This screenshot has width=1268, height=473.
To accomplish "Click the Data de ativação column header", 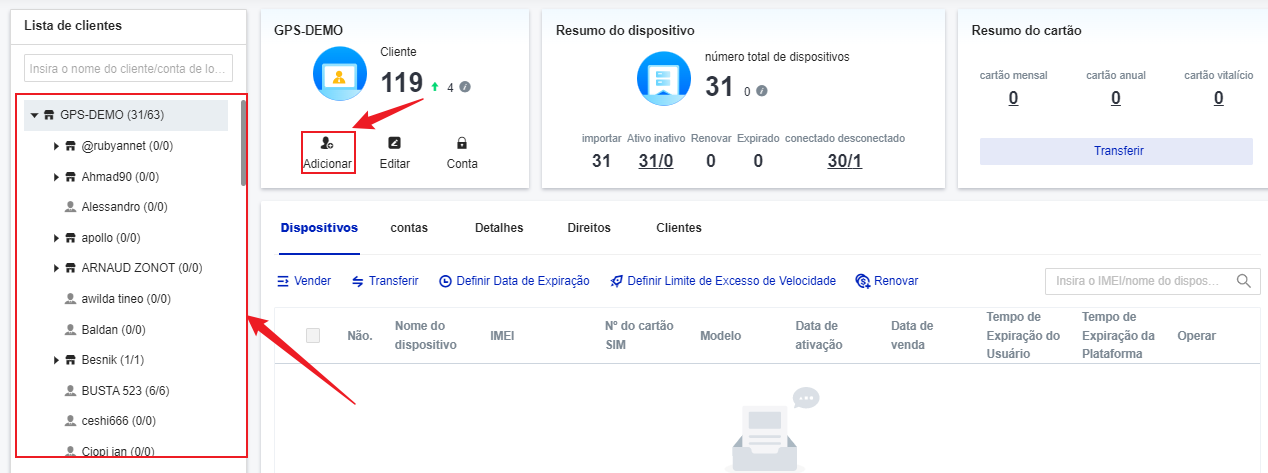I will pyautogui.click(x=819, y=336).
